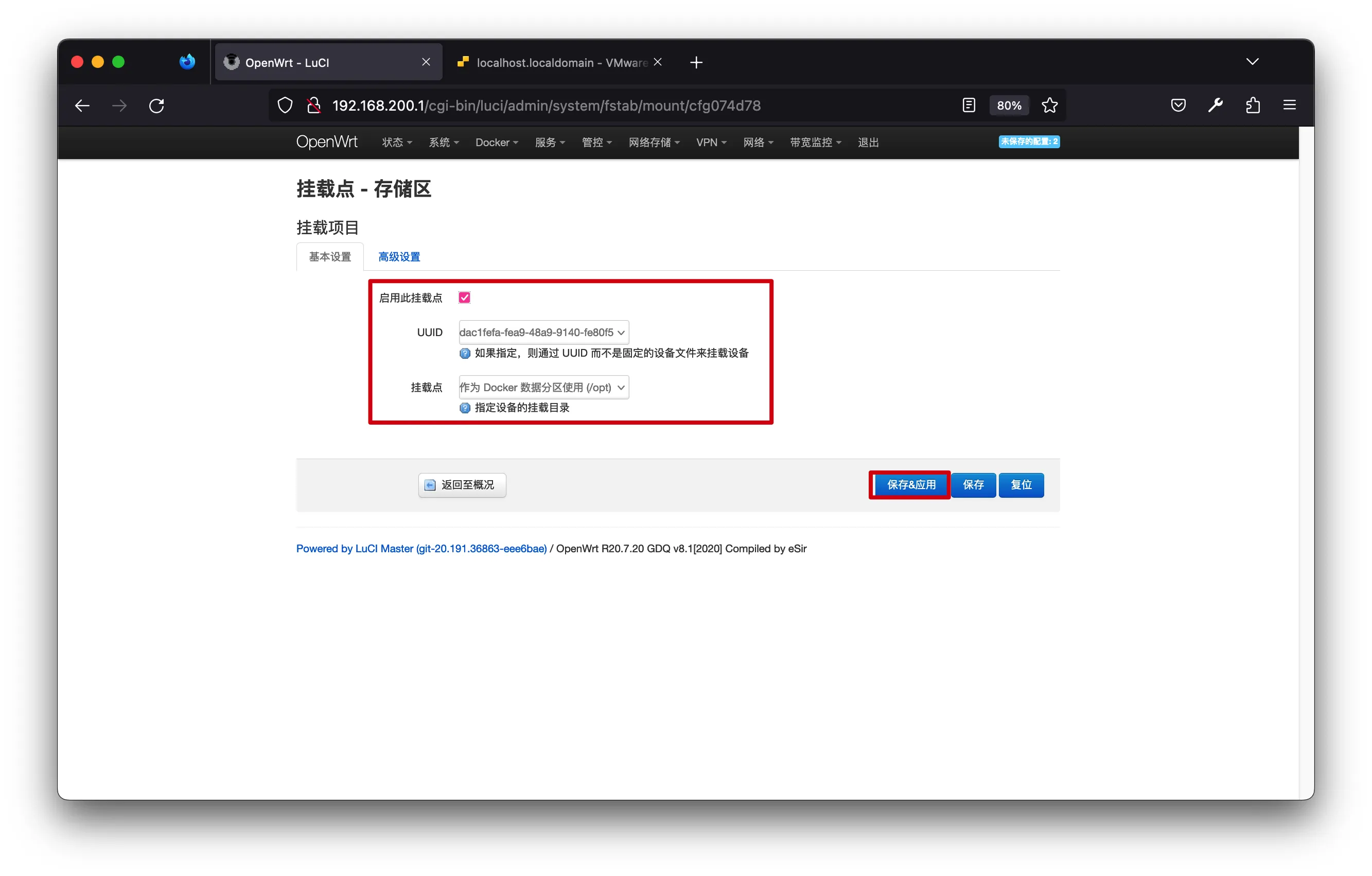Switch to the 高级设置 tab
1372x876 pixels.
tap(399, 257)
